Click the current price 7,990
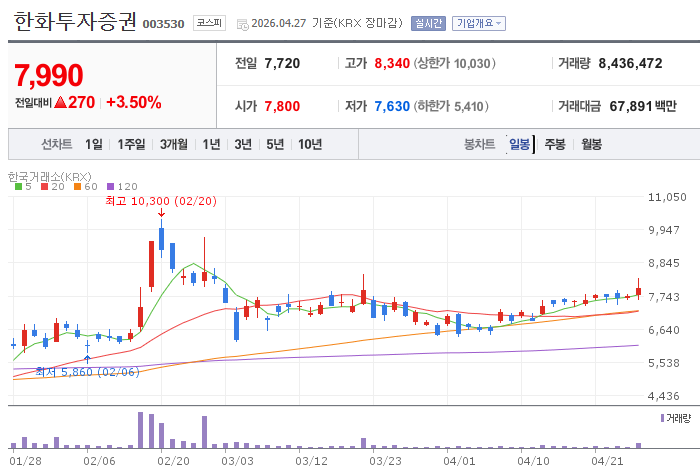Image resolution: width=700 pixels, height=475 pixels. tap(49, 75)
